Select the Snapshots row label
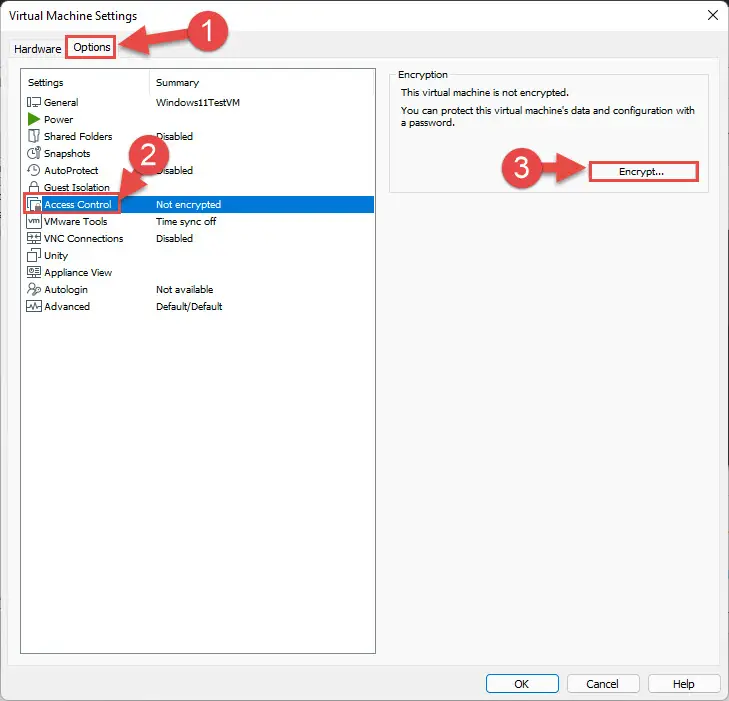 [67, 153]
